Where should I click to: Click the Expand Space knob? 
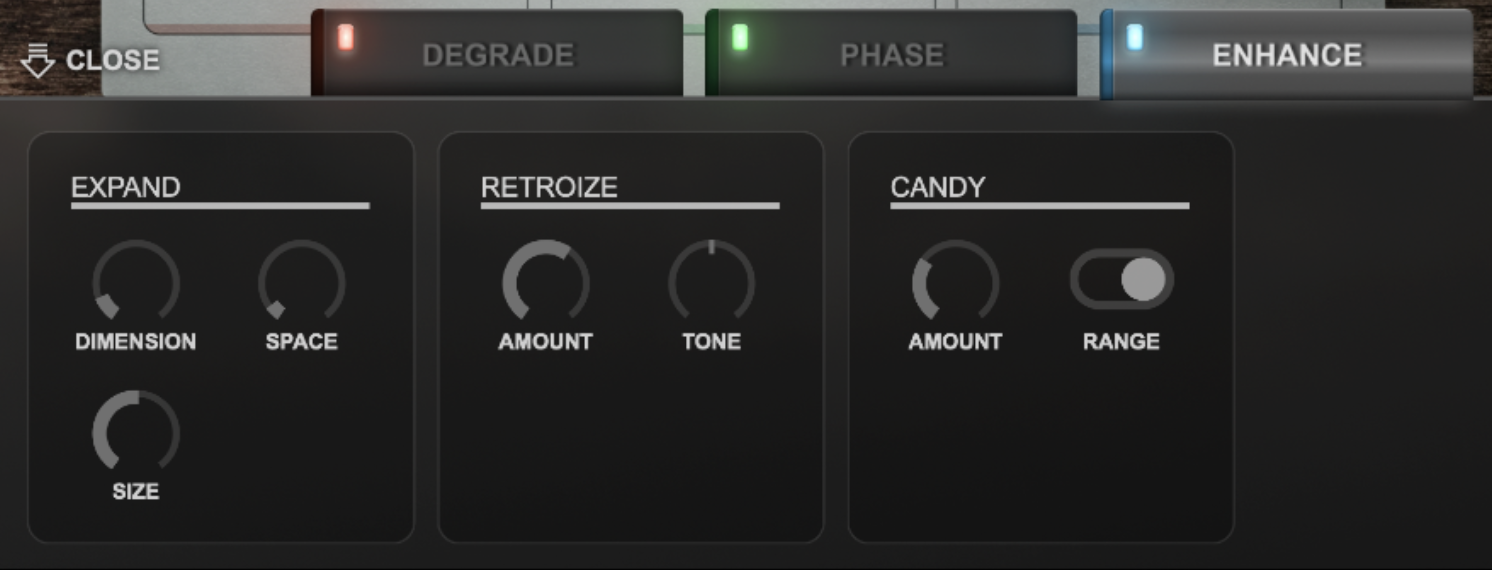point(302,283)
